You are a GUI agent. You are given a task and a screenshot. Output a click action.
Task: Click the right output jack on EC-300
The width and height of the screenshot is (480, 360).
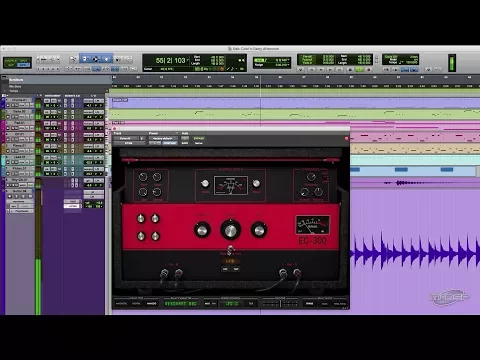pos(297,274)
